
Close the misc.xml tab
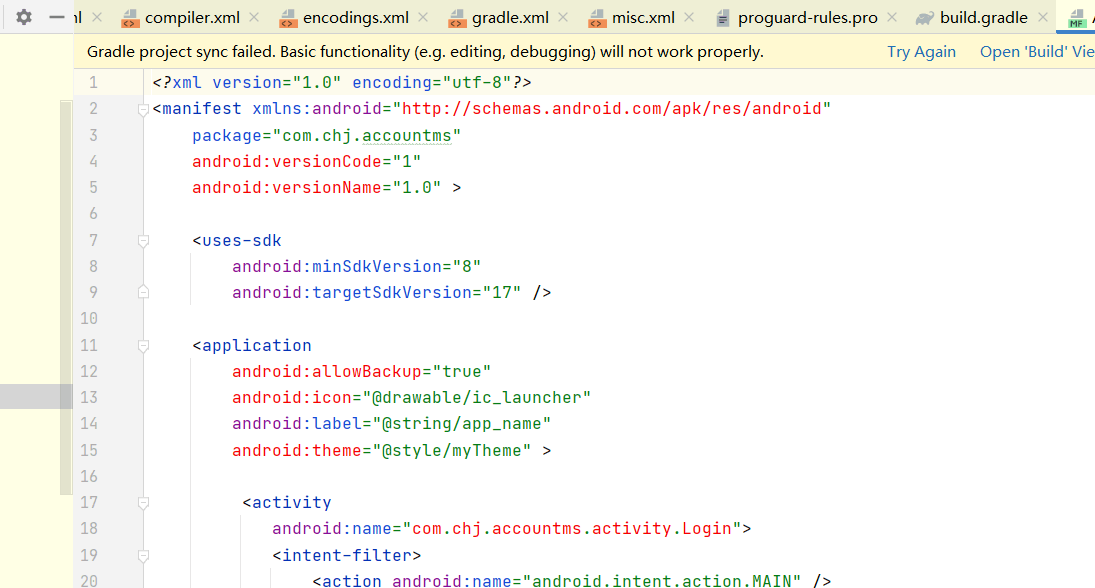[689, 17]
